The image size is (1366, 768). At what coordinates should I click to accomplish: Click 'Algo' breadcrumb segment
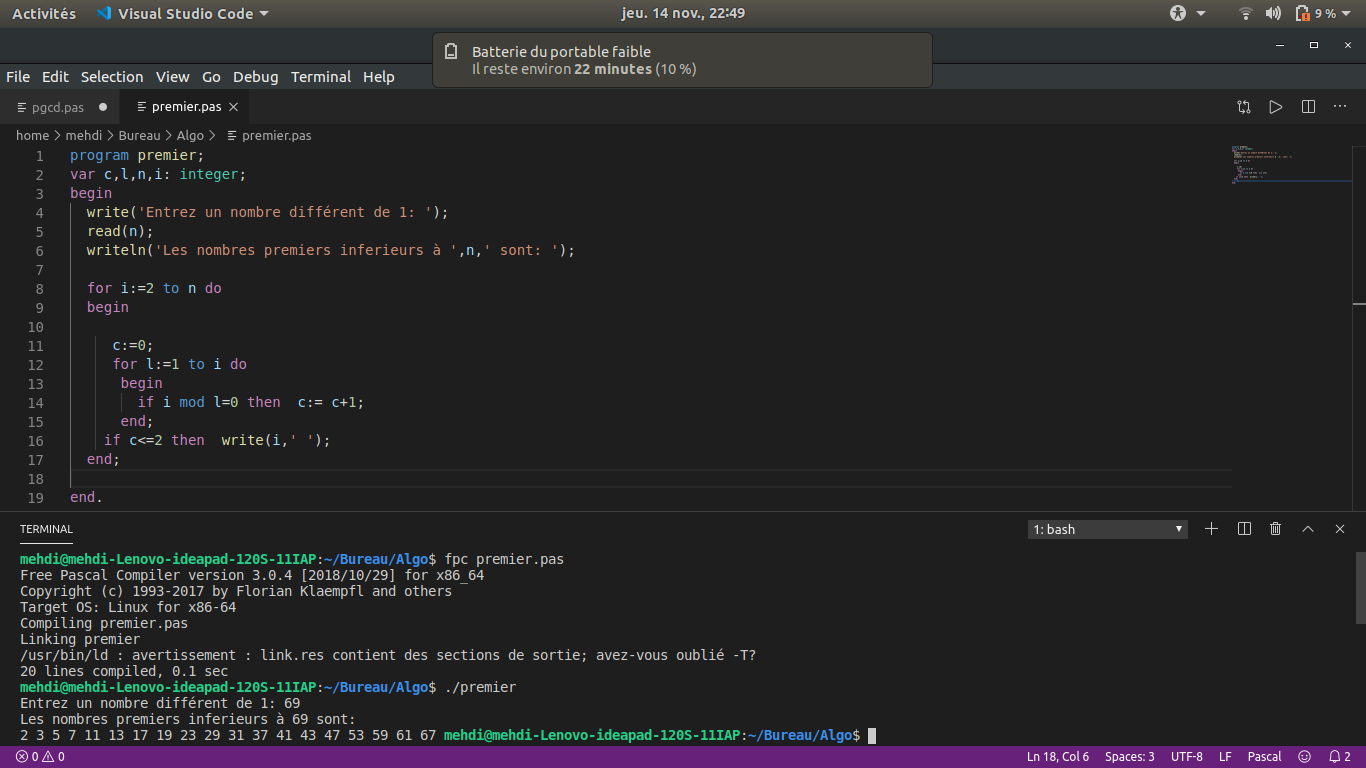pos(190,135)
